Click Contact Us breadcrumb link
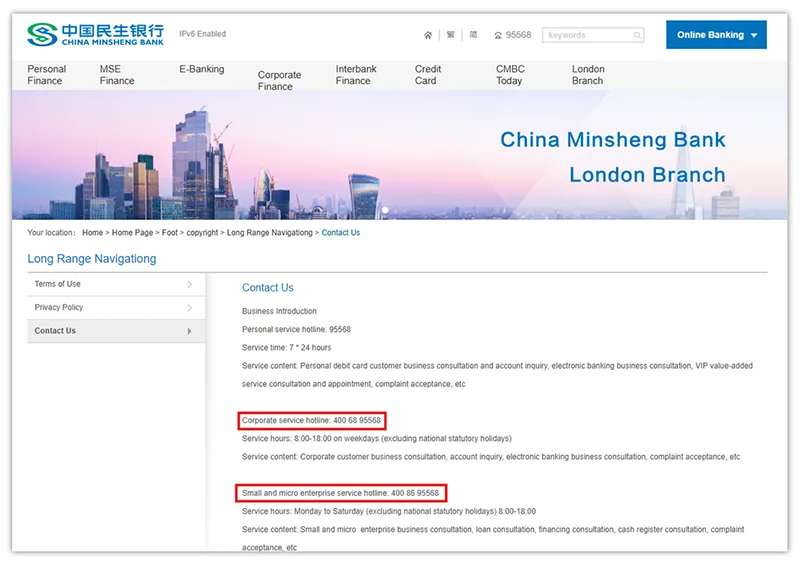Screen dimensions: 800x565 (340, 233)
